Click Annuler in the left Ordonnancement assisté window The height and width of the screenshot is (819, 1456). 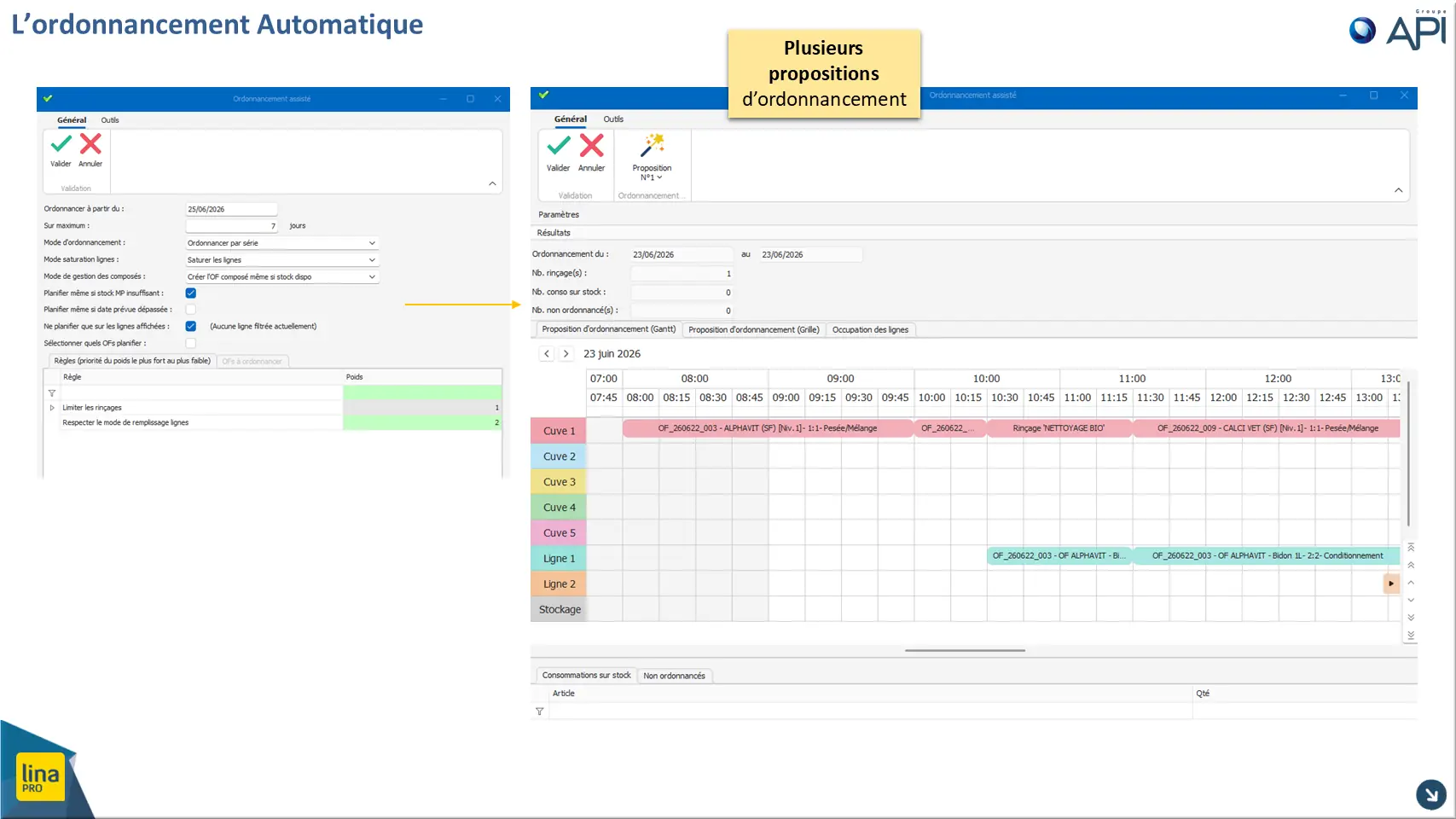pyautogui.click(x=90, y=149)
